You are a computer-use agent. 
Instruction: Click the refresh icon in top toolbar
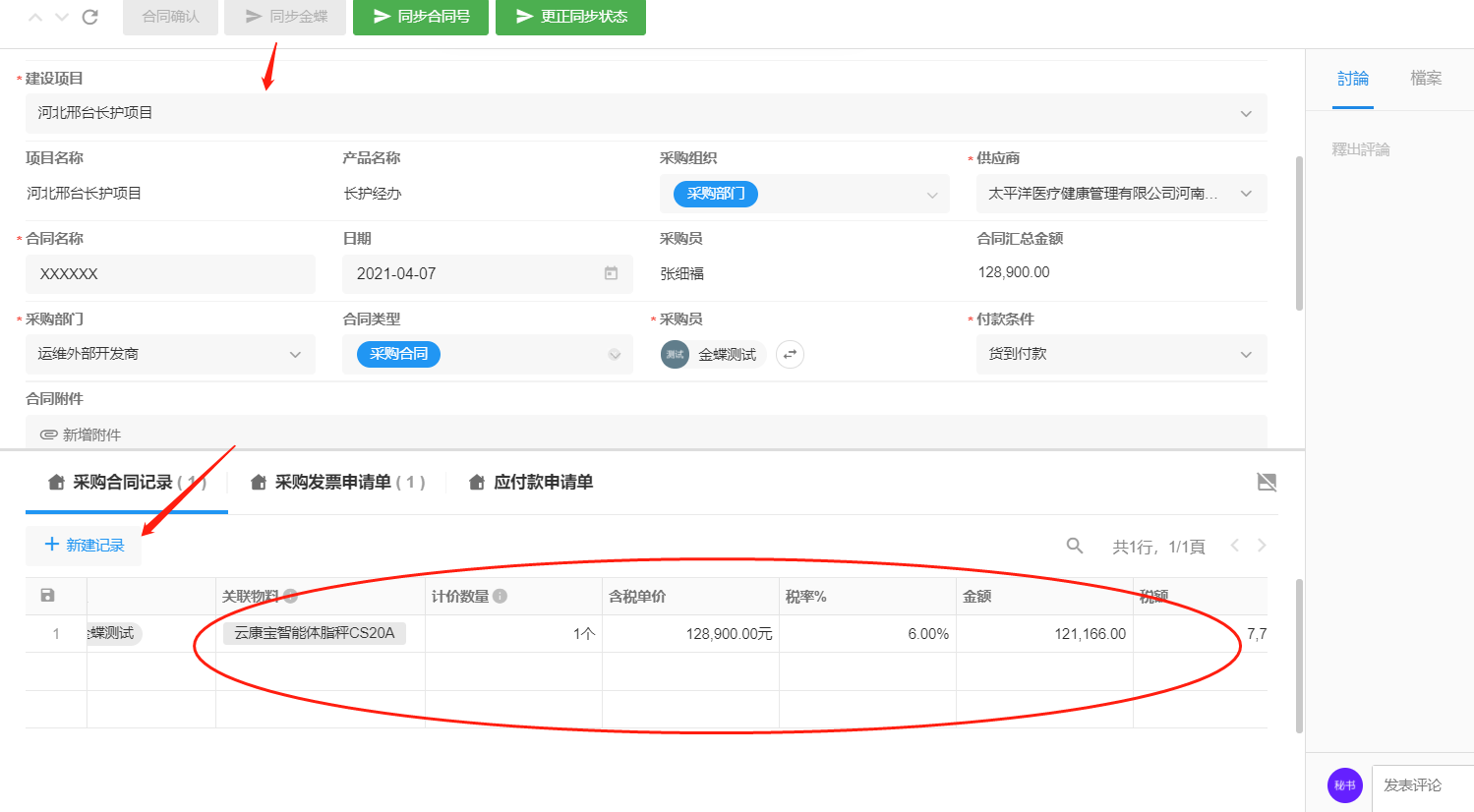point(90,17)
